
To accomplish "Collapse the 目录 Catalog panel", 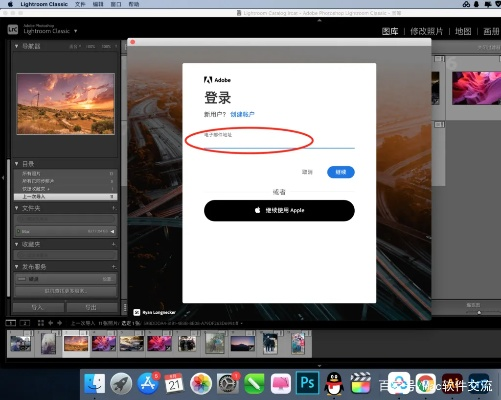I will point(16,164).
